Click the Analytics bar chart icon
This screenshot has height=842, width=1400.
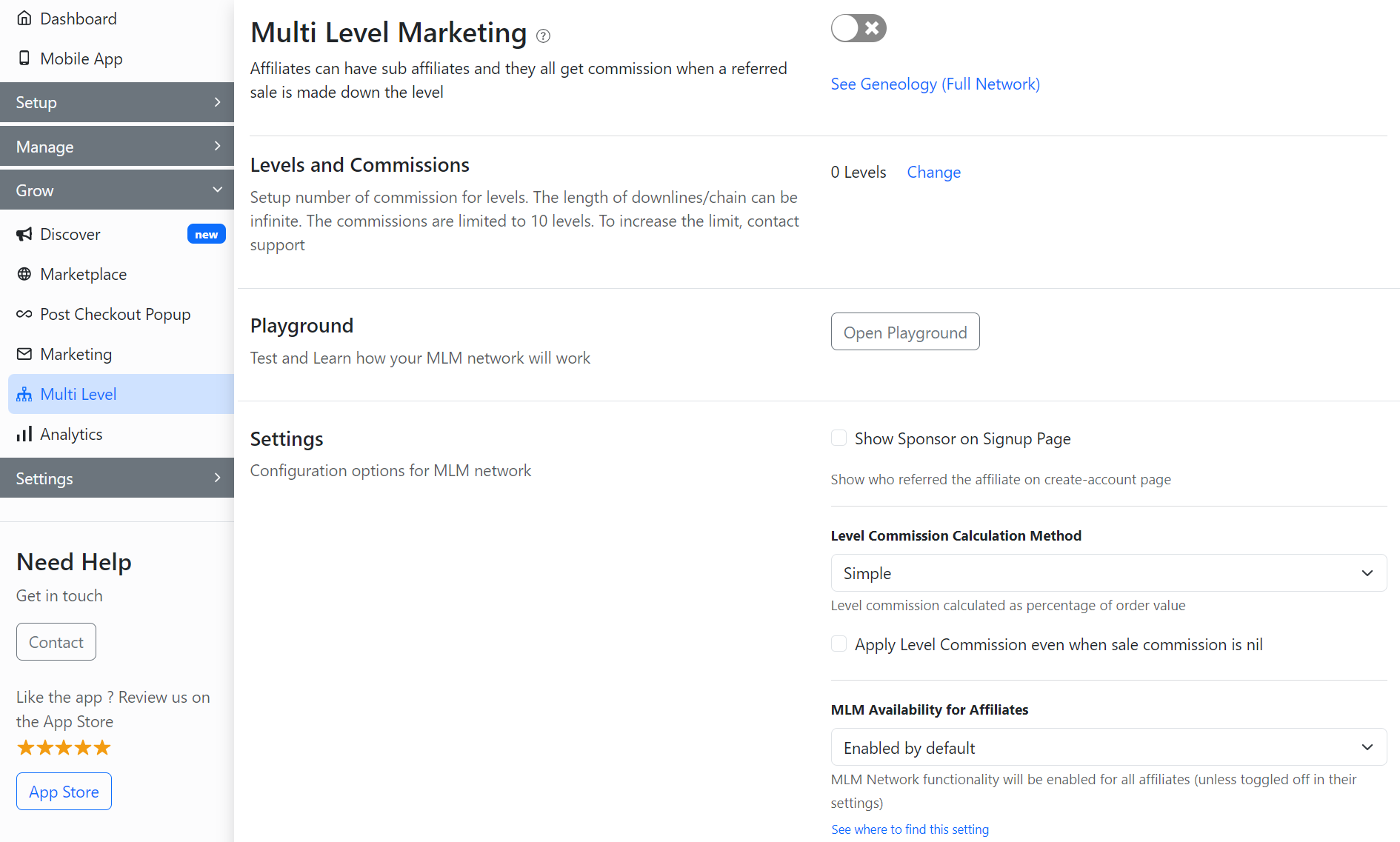click(24, 434)
